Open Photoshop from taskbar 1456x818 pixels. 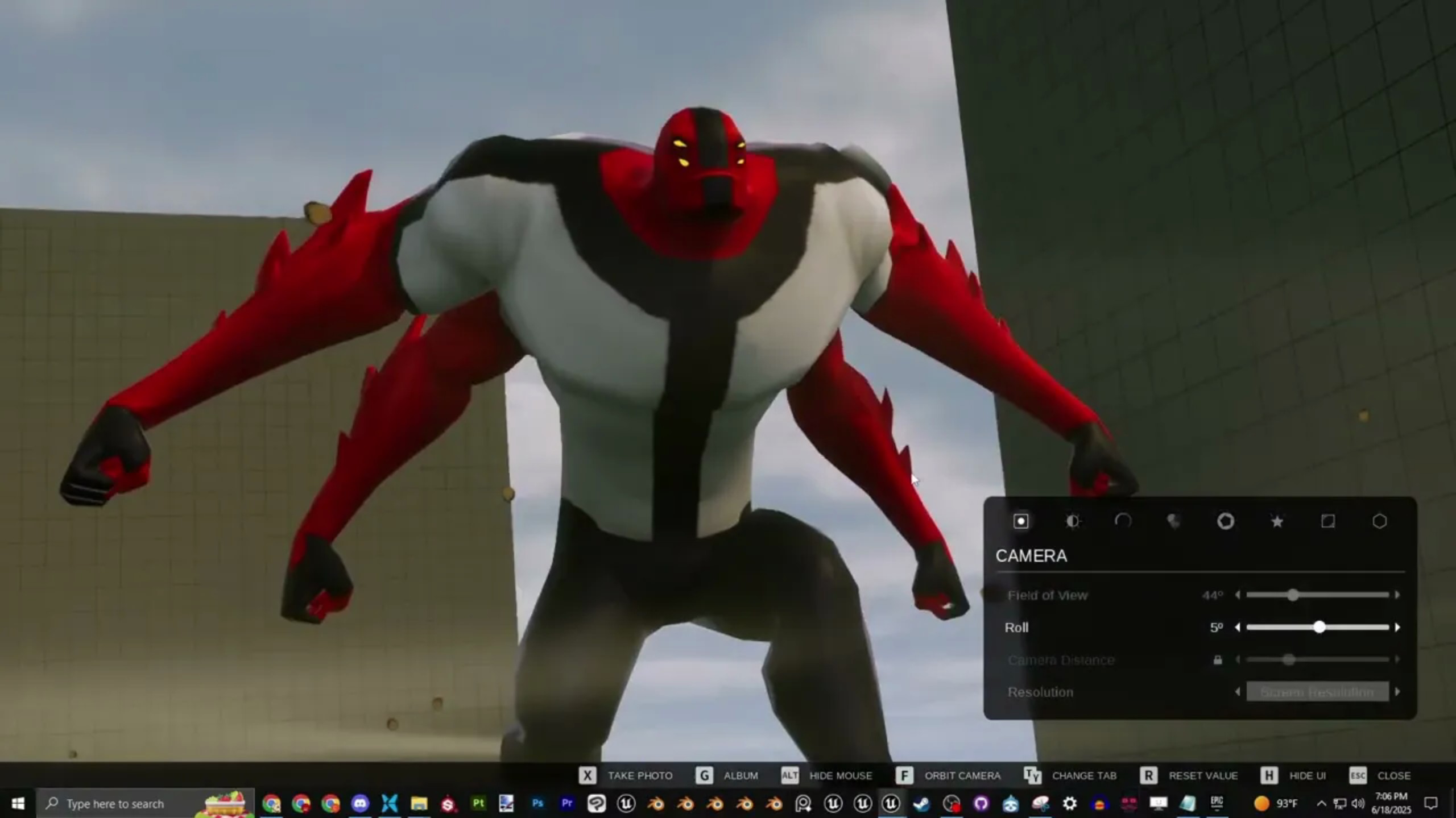tap(537, 804)
